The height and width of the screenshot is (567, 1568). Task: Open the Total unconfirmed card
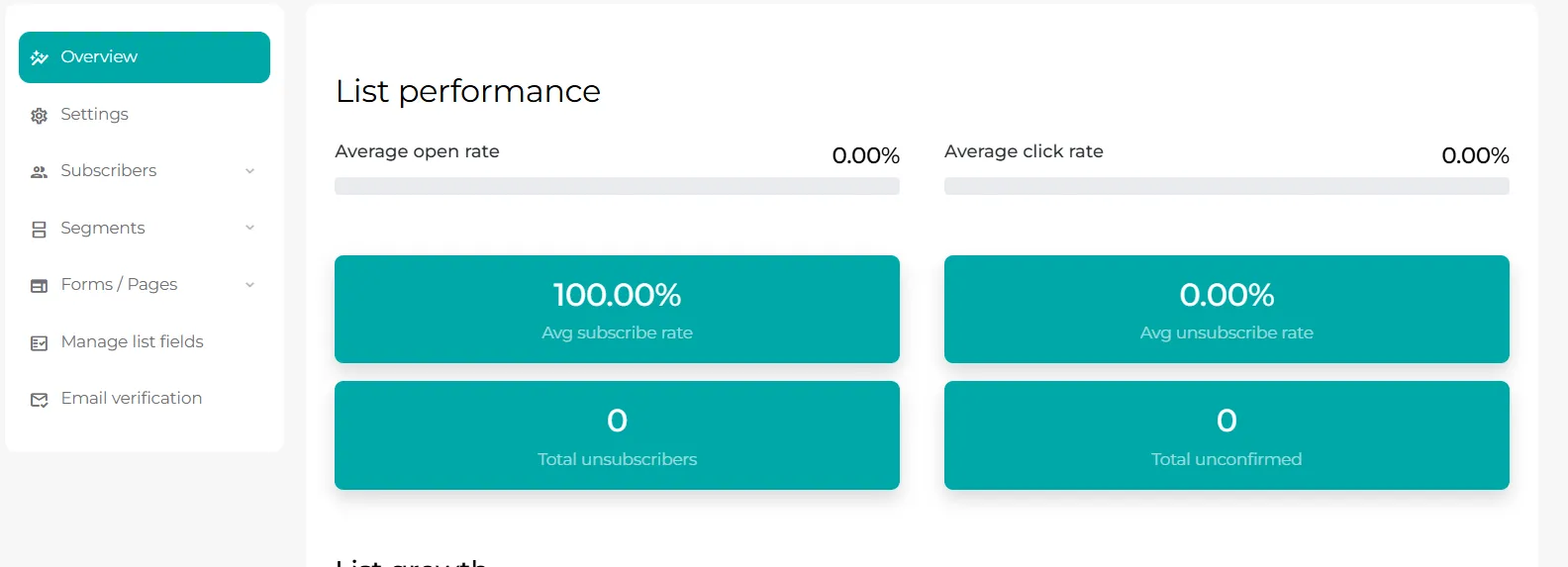point(1226,435)
